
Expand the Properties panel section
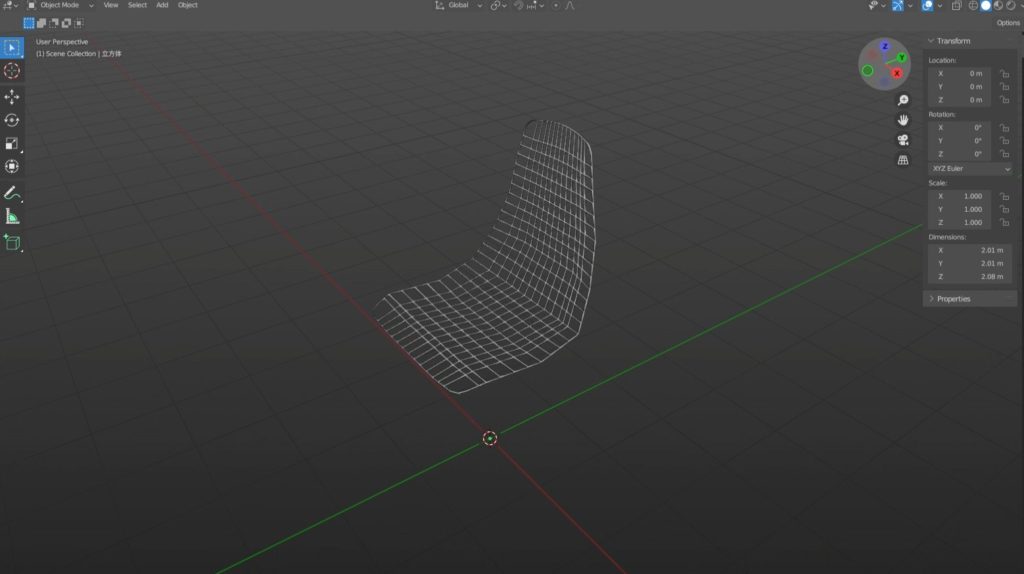[x=953, y=298]
